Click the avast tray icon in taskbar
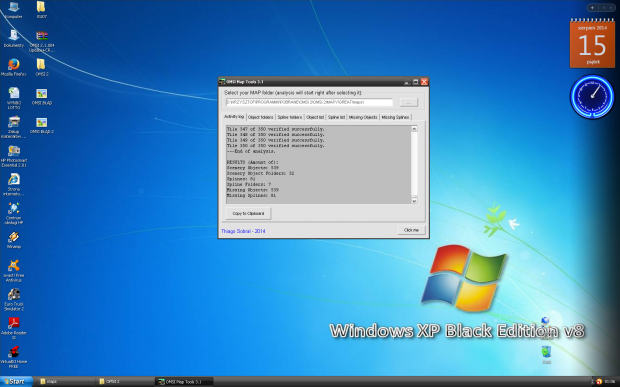 (599, 381)
